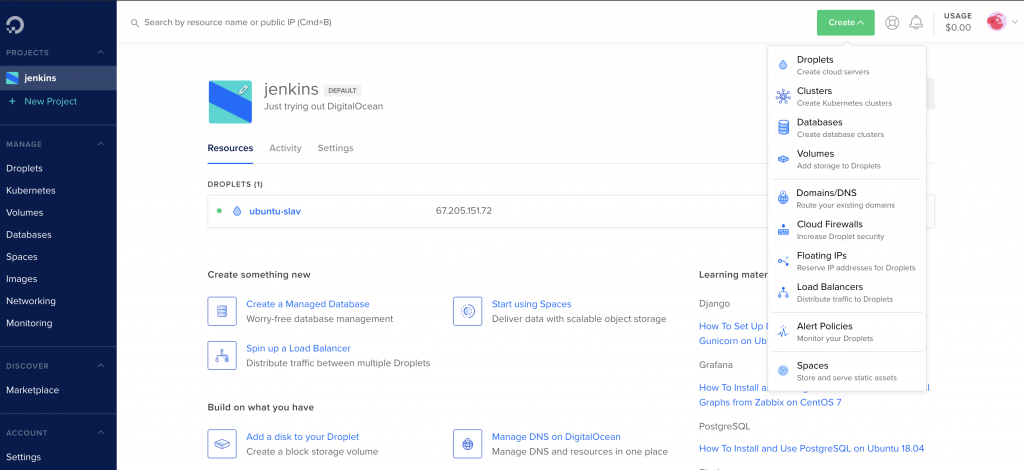Click the Manage DNS globe tile icon
Screen dimensions: 1024x470
pos(468,444)
